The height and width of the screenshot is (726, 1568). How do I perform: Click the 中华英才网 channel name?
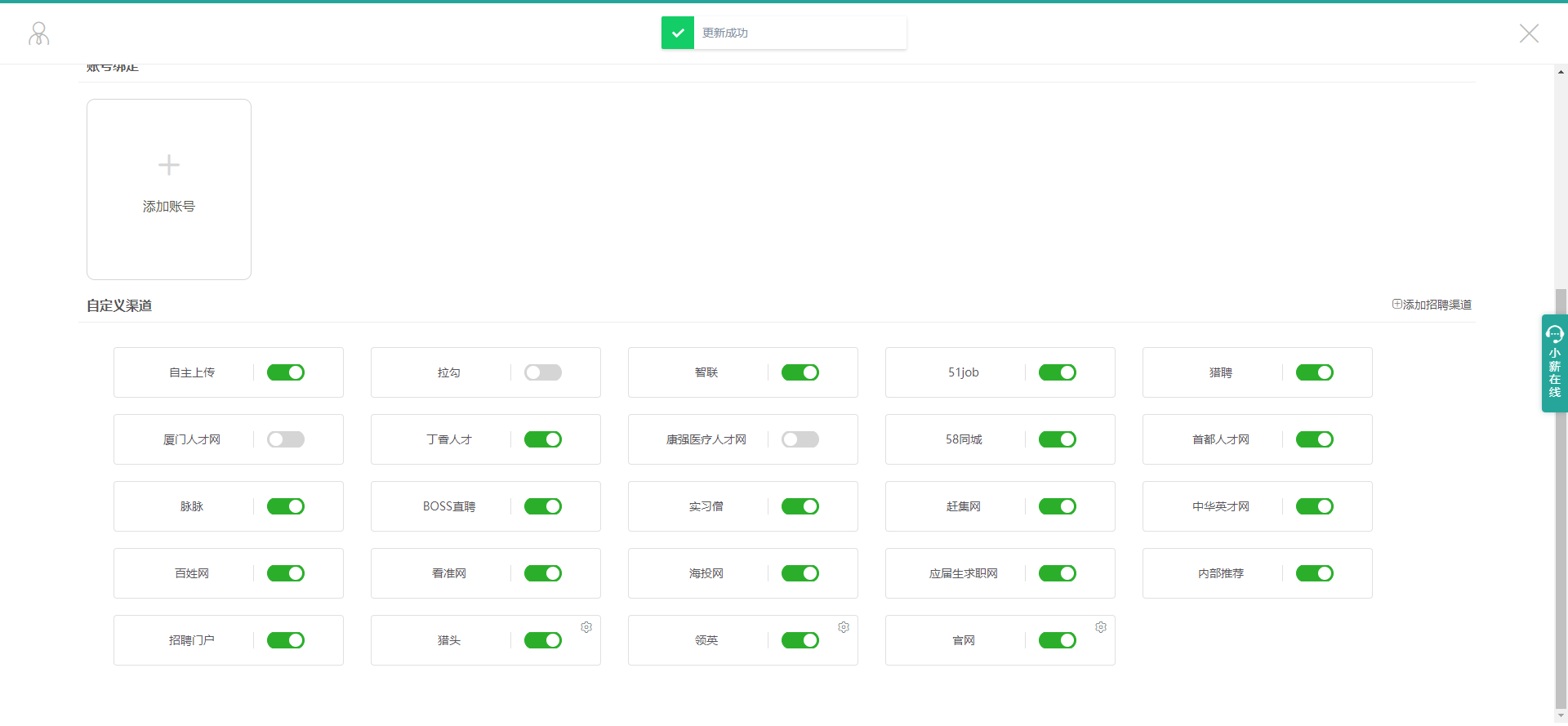pyautogui.click(x=1221, y=506)
